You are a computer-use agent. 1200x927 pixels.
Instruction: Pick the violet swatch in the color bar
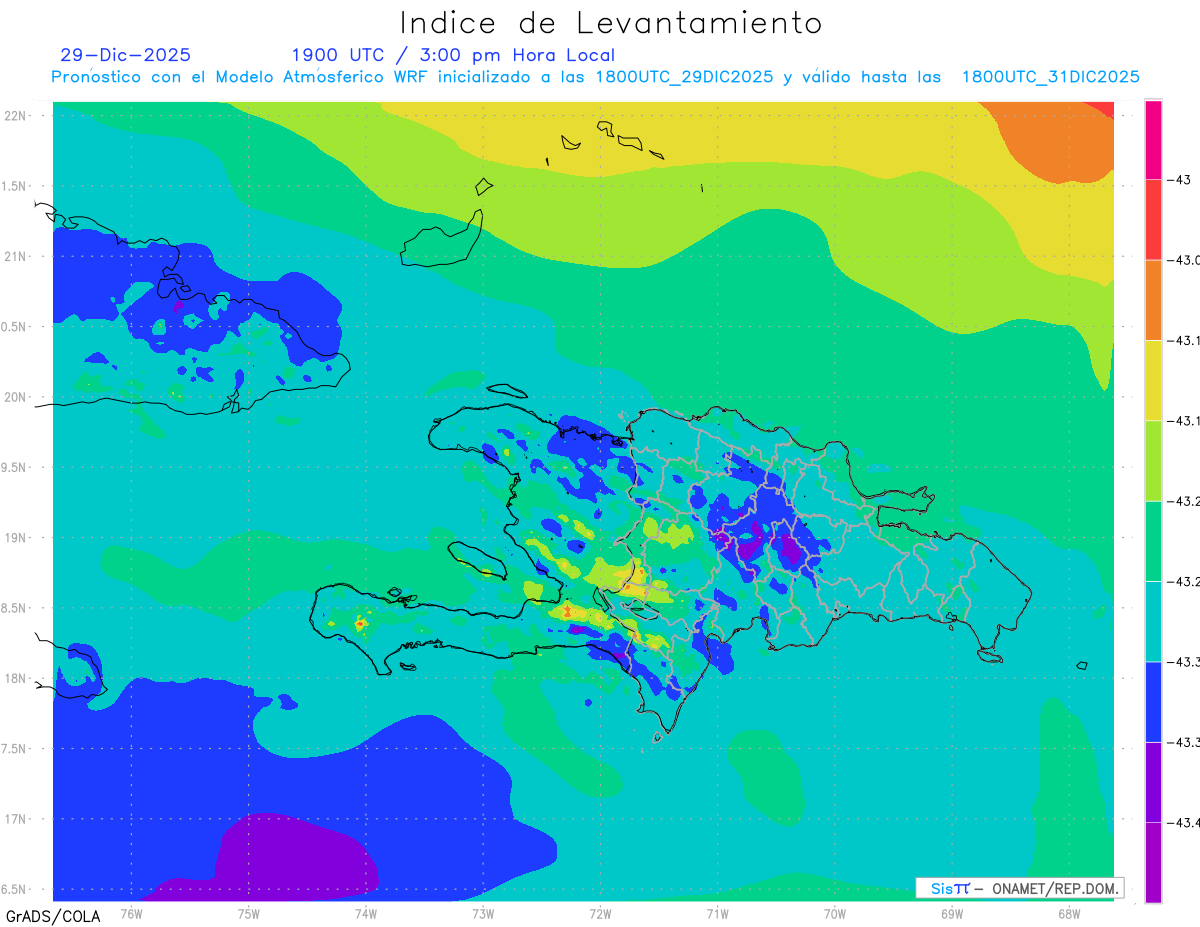click(1153, 782)
